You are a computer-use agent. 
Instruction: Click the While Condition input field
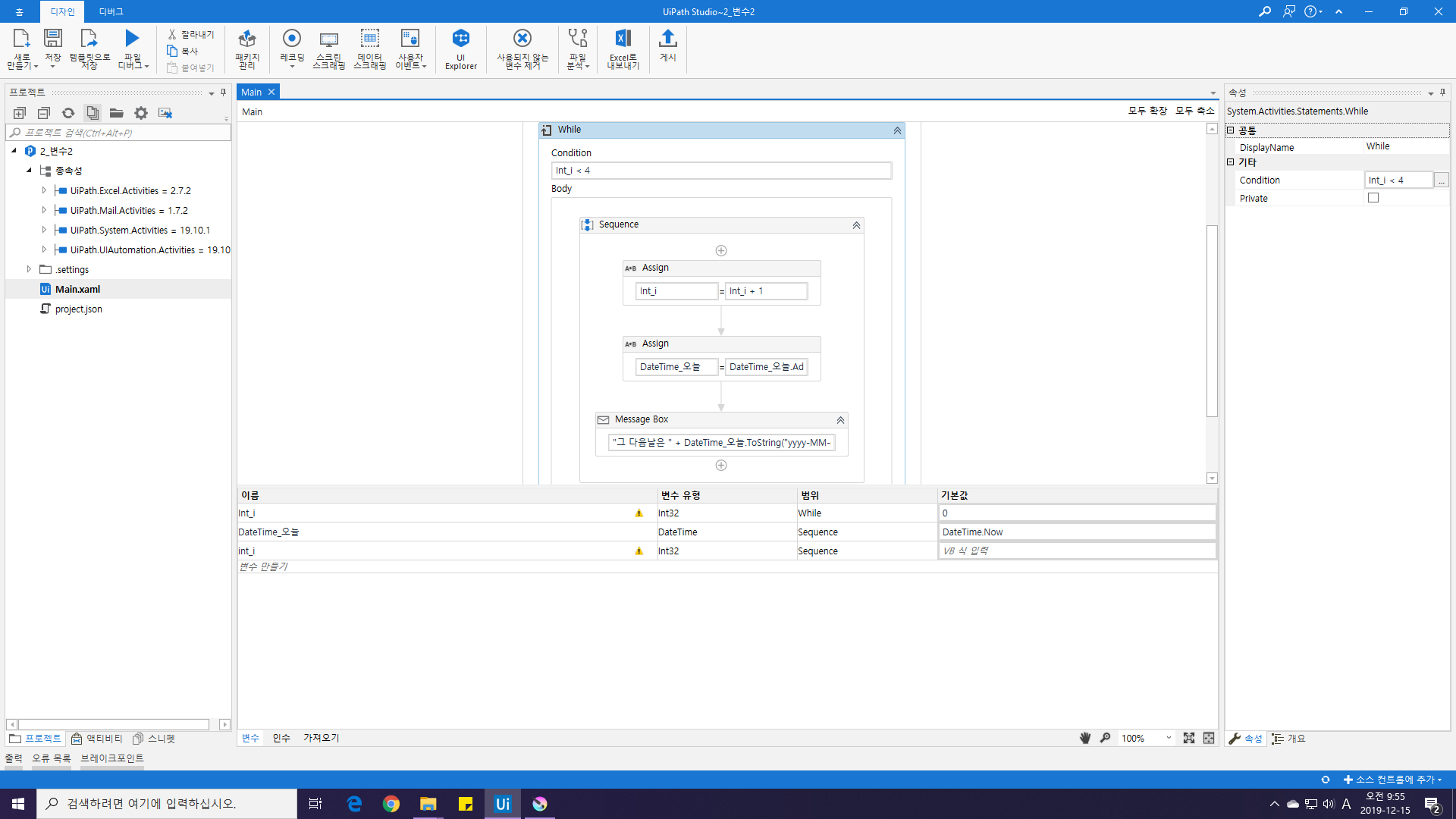point(720,171)
